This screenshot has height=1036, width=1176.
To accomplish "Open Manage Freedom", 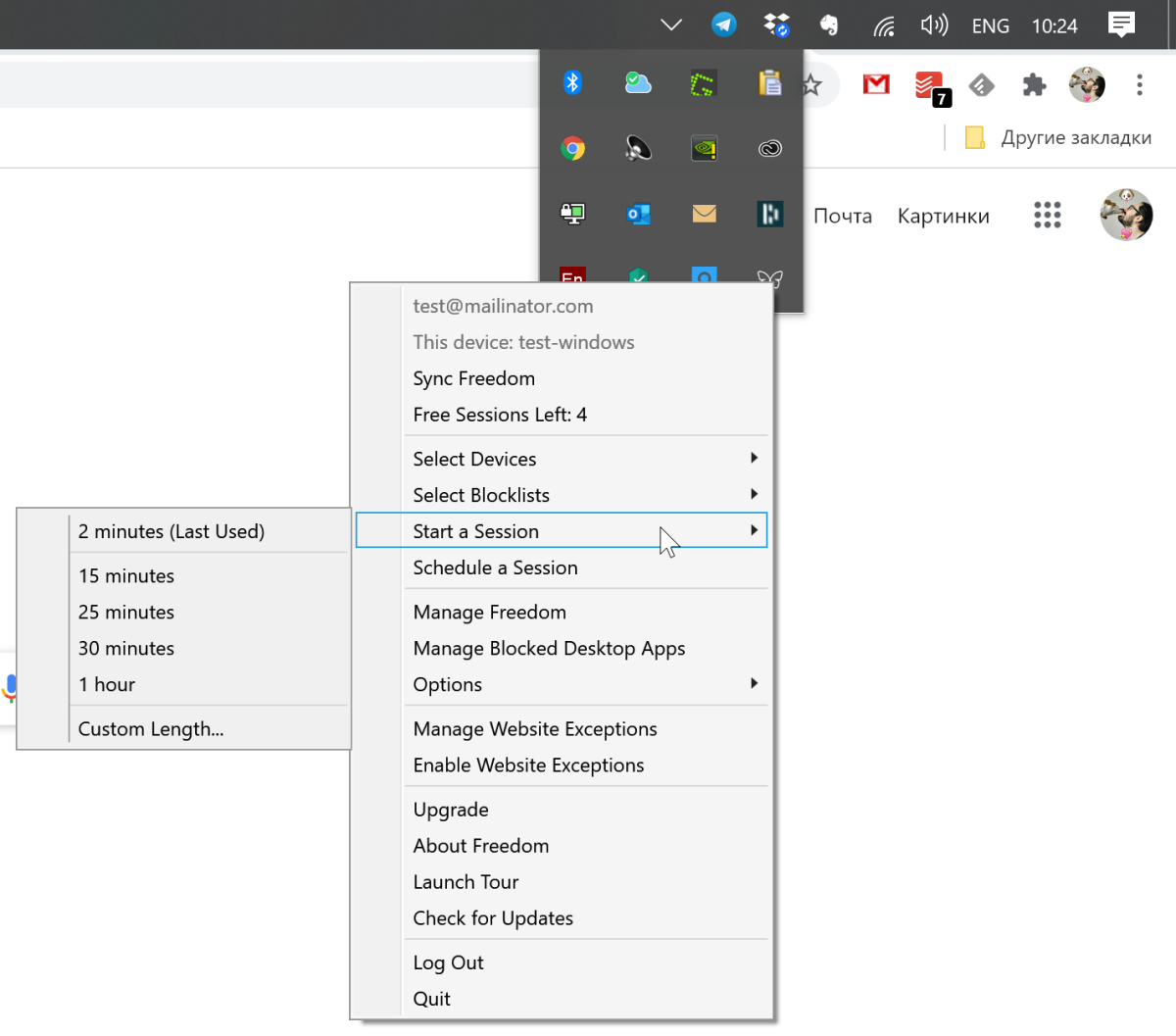I will coord(562,613).
